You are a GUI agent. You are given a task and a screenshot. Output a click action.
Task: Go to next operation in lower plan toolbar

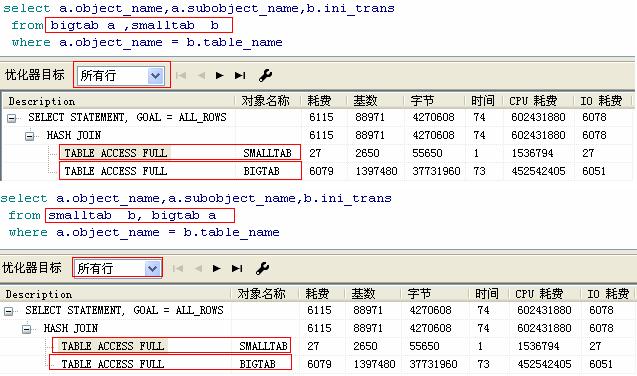(x=217, y=268)
